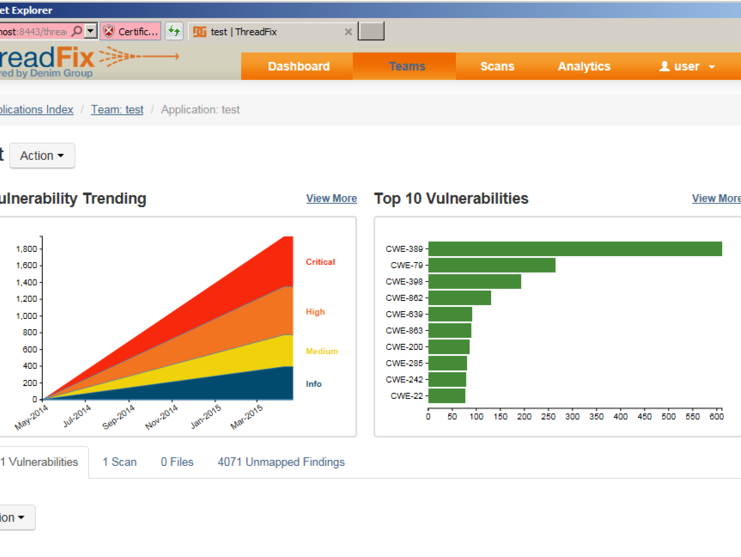Image resolution: width=741 pixels, height=557 pixels.
Task: Click View More for Vulnerability Trending
Action: (331, 199)
